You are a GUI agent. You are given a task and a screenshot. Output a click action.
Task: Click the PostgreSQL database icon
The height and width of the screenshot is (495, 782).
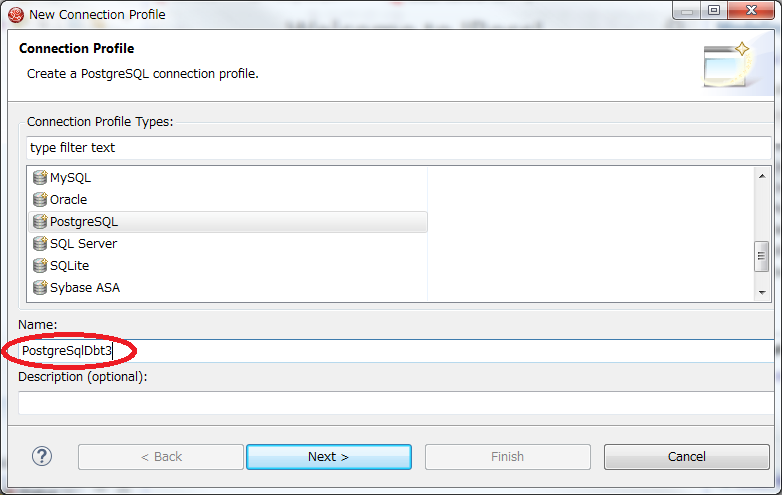pos(40,221)
